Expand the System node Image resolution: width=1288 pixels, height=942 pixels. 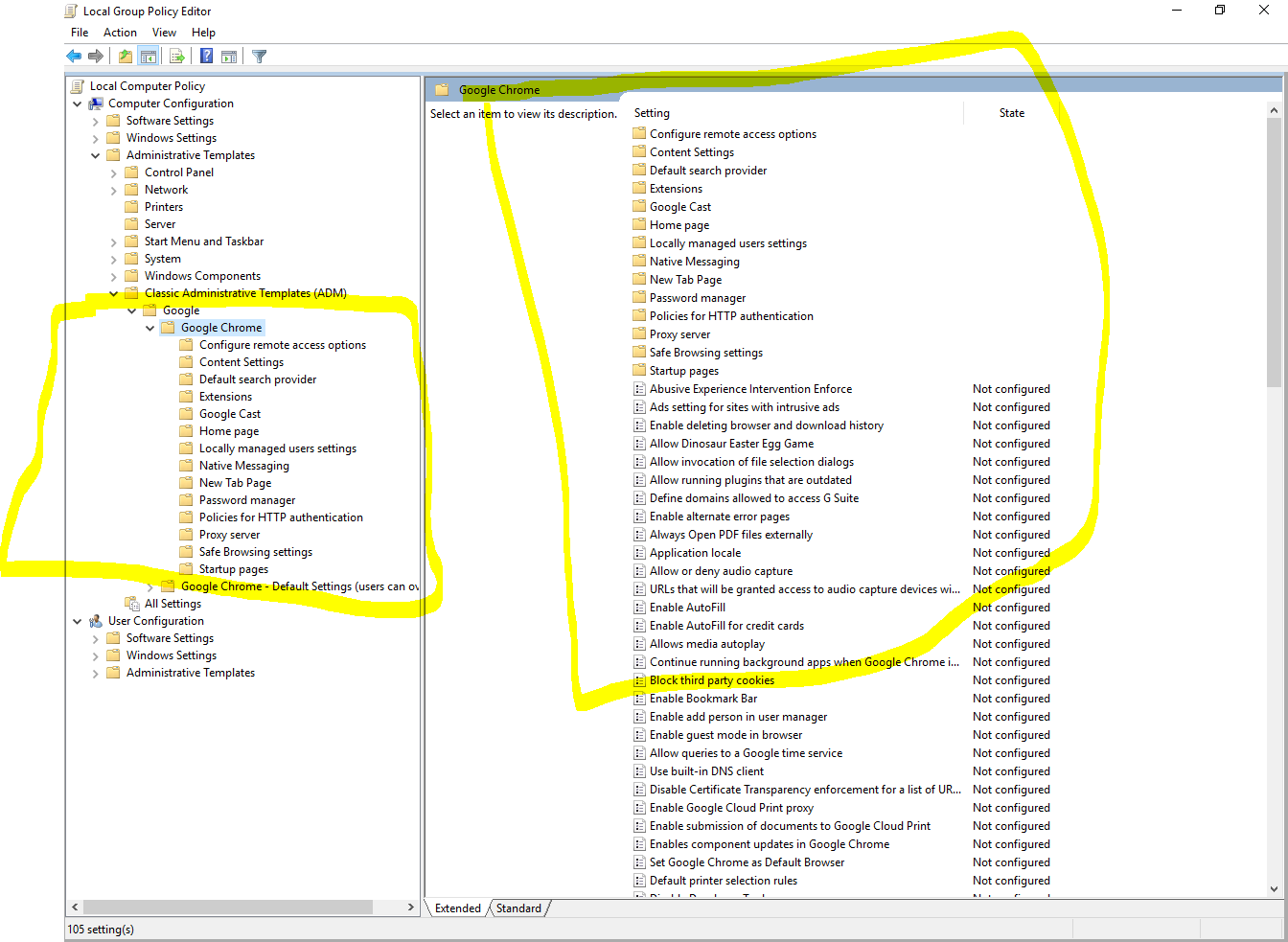pos(114,260)
